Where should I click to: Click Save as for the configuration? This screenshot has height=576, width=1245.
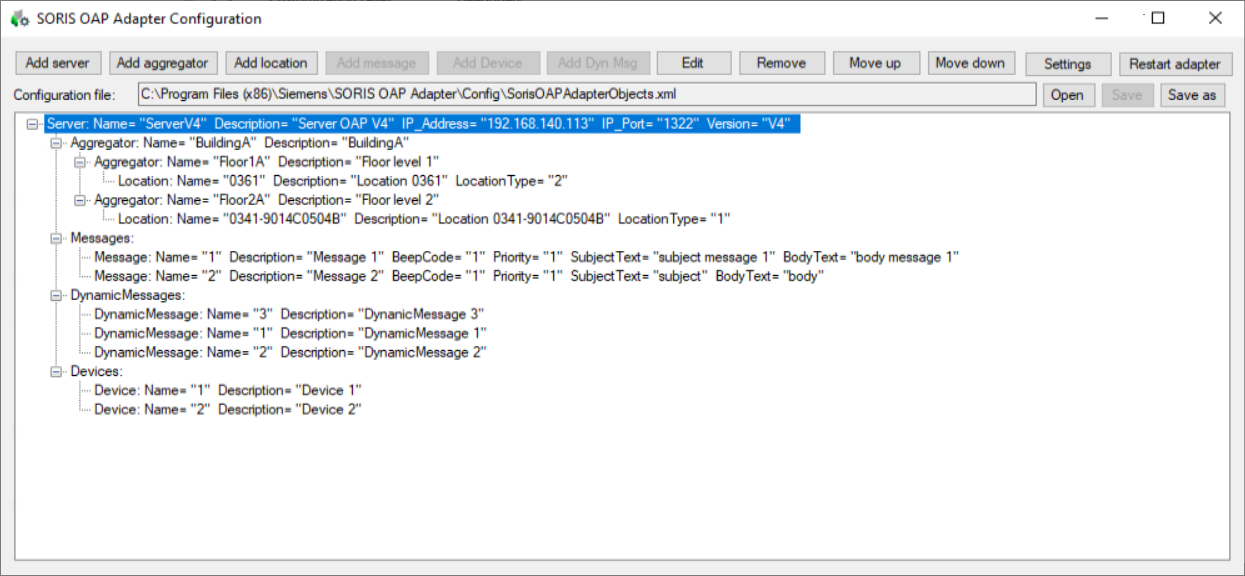[x=1198, y=95]
